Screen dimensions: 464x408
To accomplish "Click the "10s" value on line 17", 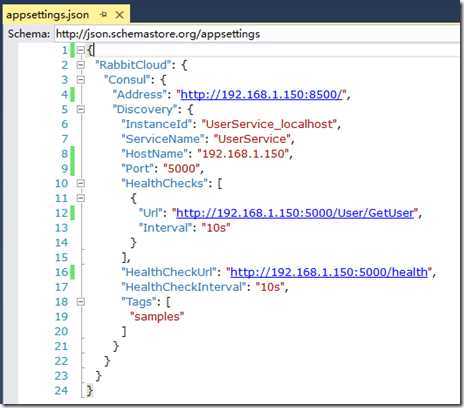I will click(x=270, y=287).
